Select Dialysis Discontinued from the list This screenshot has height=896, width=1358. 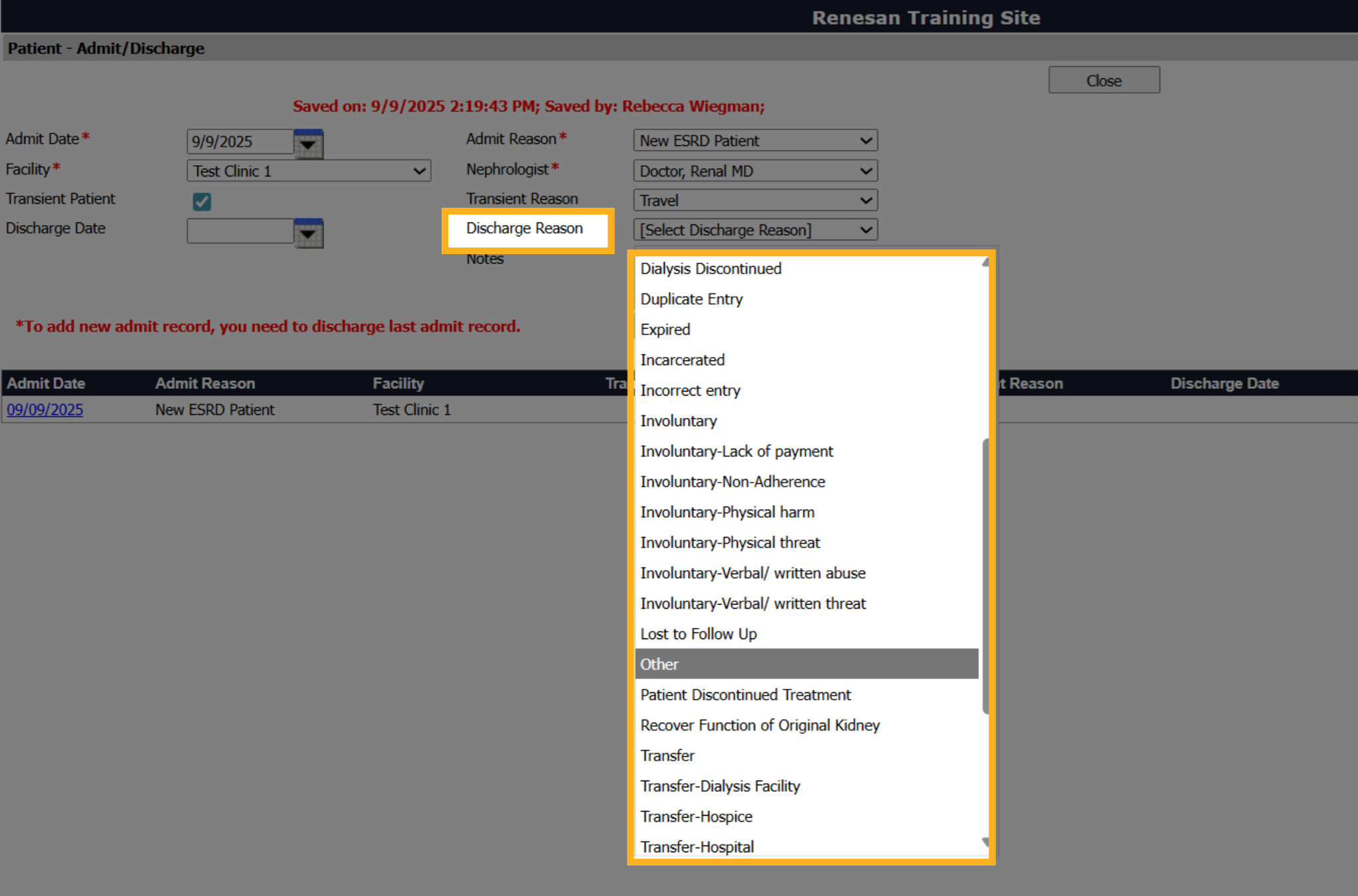(x=807, y=269)
